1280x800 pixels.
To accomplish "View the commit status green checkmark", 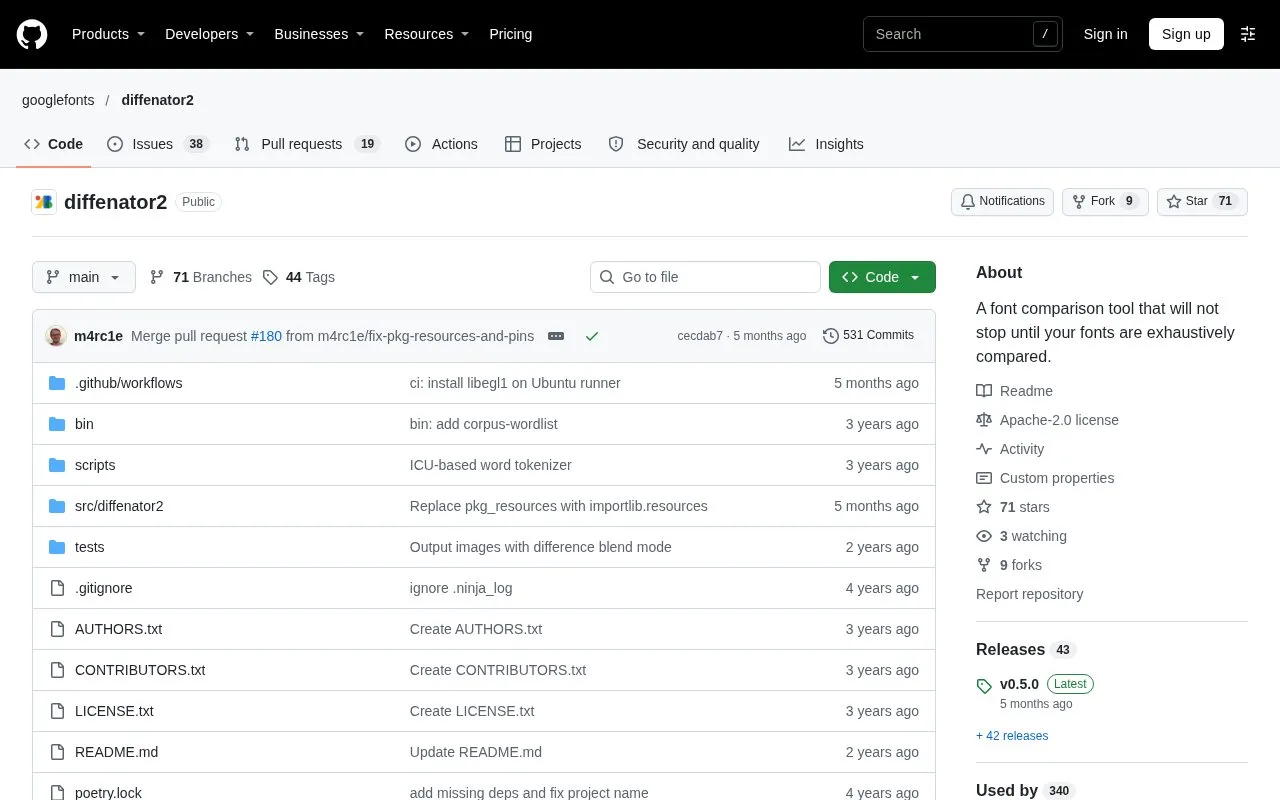I will pos(592,336).
